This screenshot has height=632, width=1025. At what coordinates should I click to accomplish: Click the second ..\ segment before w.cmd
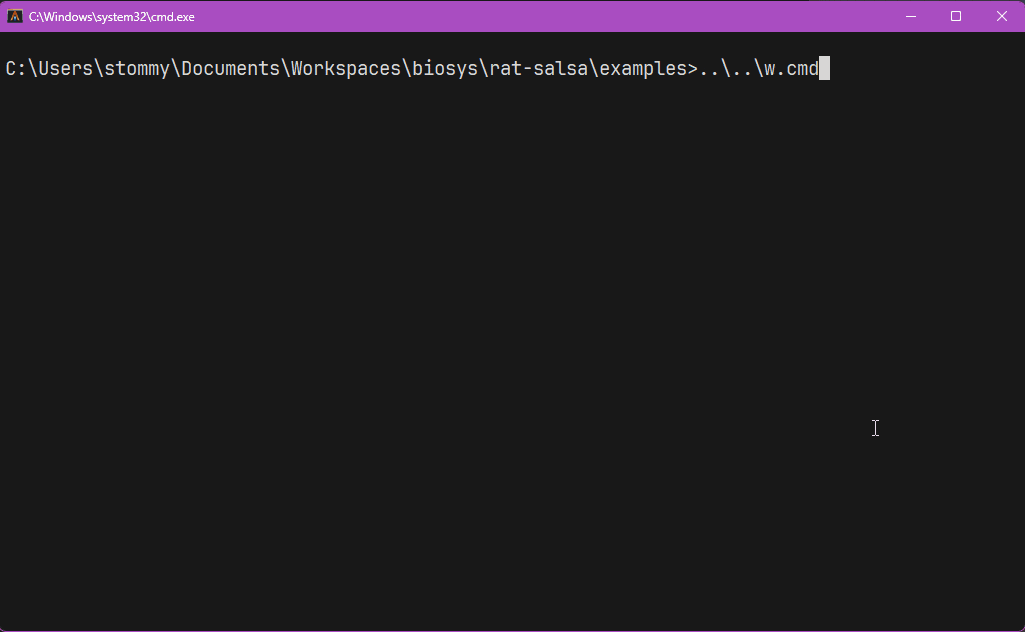click(x=747, y=68)
